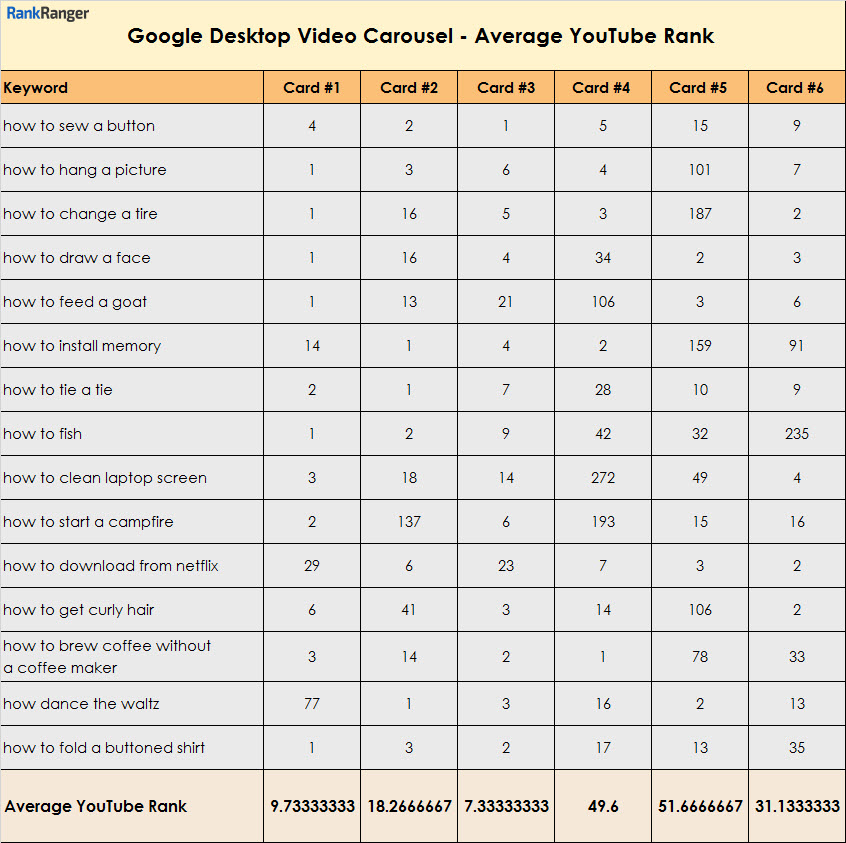Click the 'how to install memory' keyword cell
This screenshot has height=843, width=846.
pyautogui.click(x=82, y=346)
